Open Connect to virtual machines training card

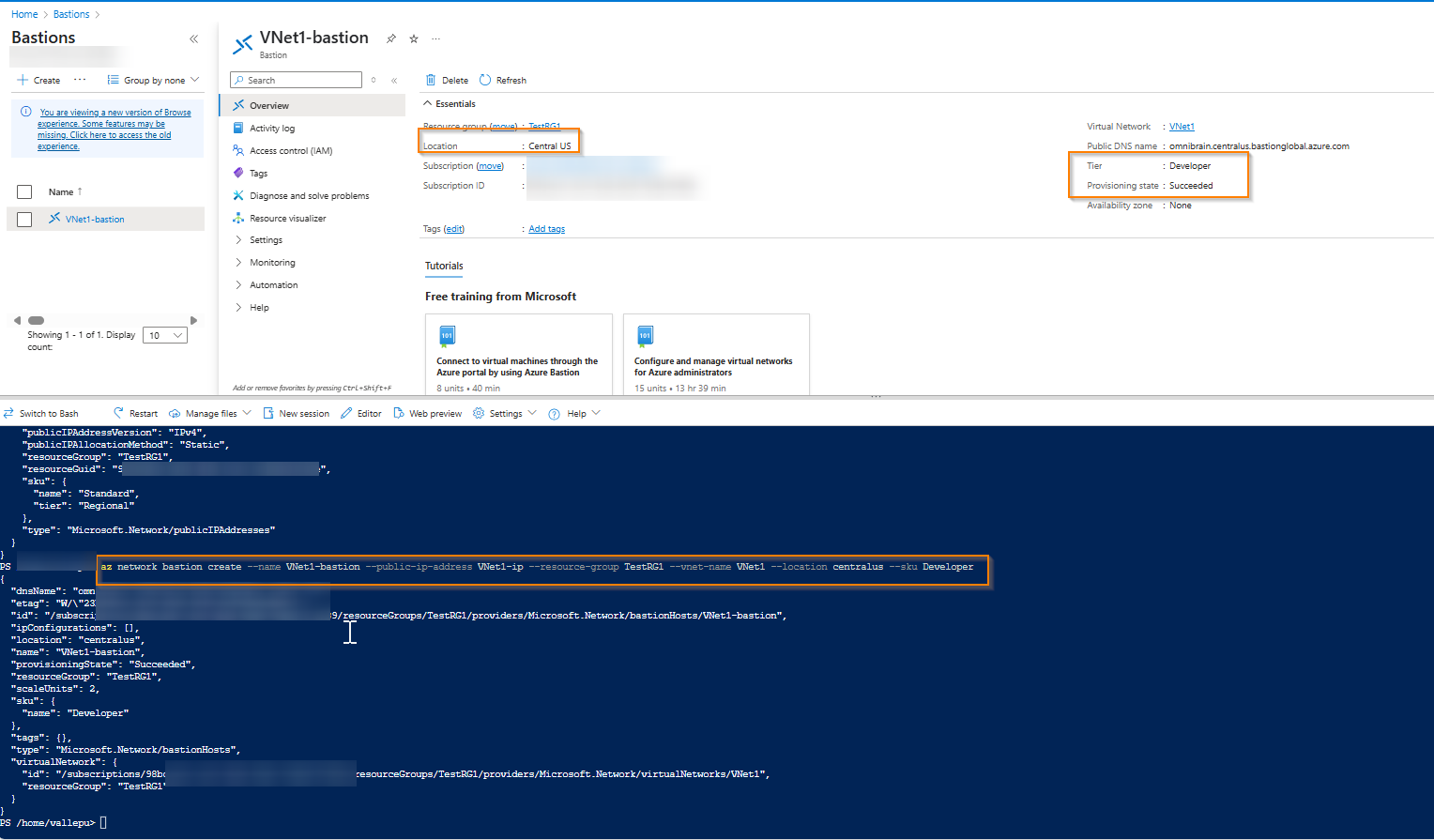519,354
